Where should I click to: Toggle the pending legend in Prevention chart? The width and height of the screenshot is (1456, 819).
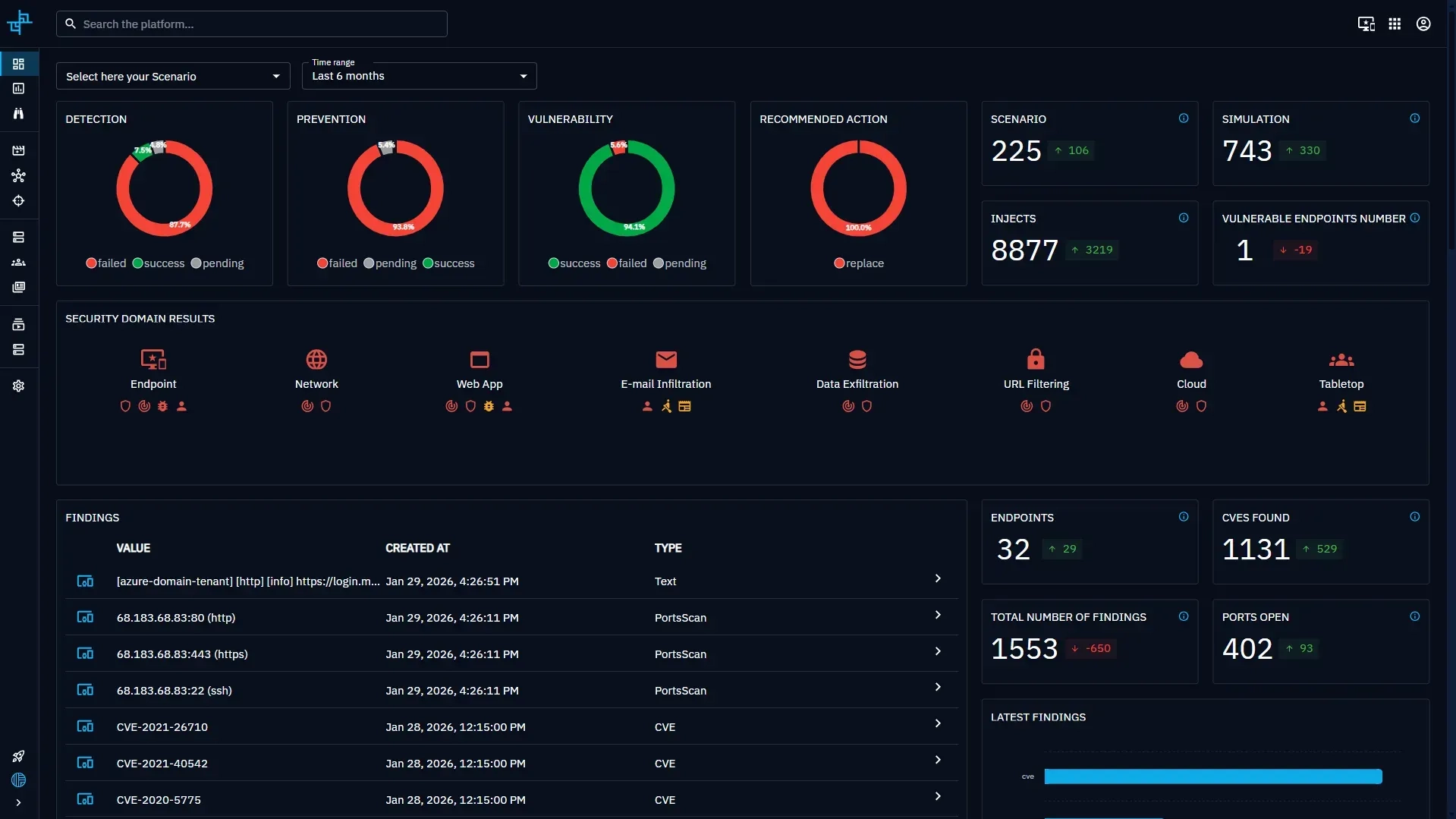point(389,263)
